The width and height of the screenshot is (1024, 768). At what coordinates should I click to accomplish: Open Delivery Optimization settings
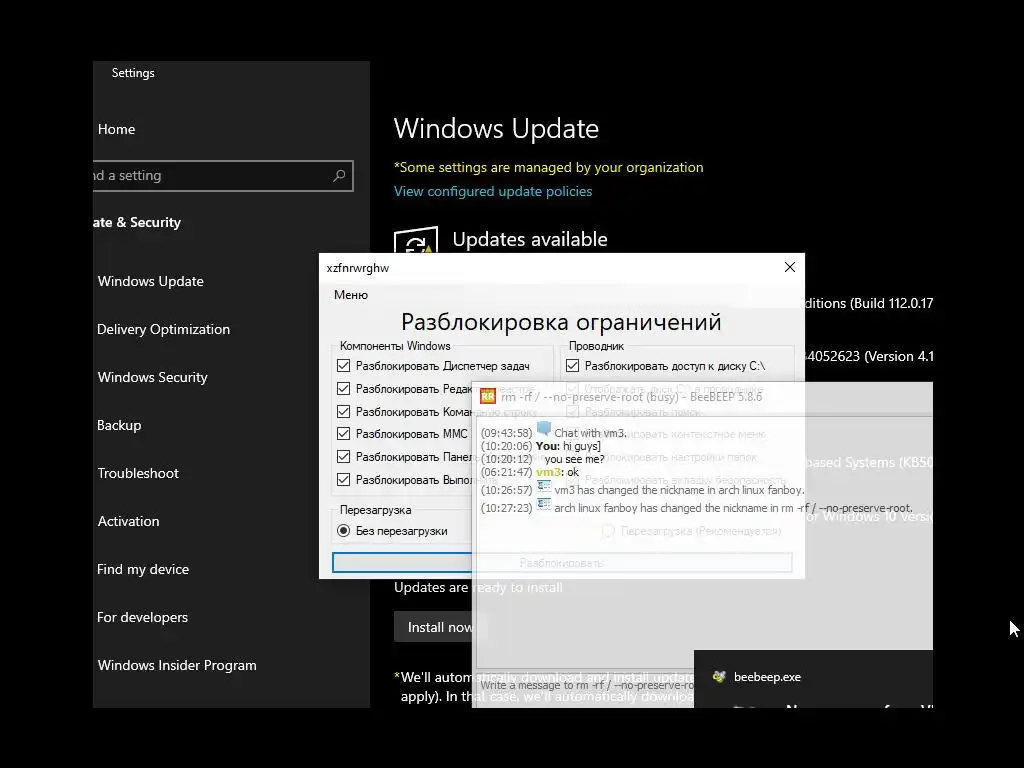[163, 329]
